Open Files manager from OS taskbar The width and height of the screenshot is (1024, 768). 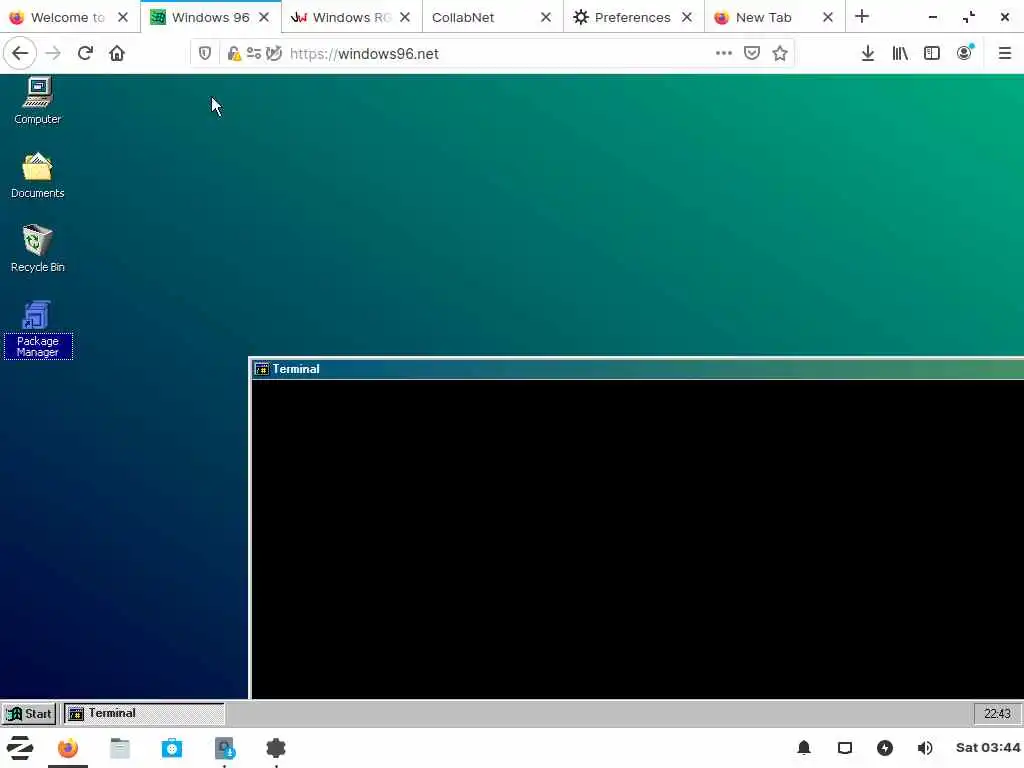point(120,748)
